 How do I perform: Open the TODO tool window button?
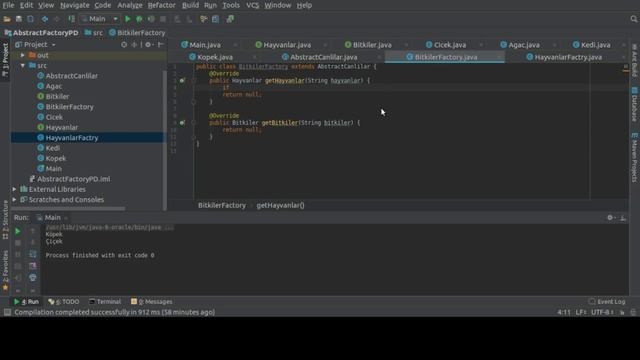tap(64, 302)
